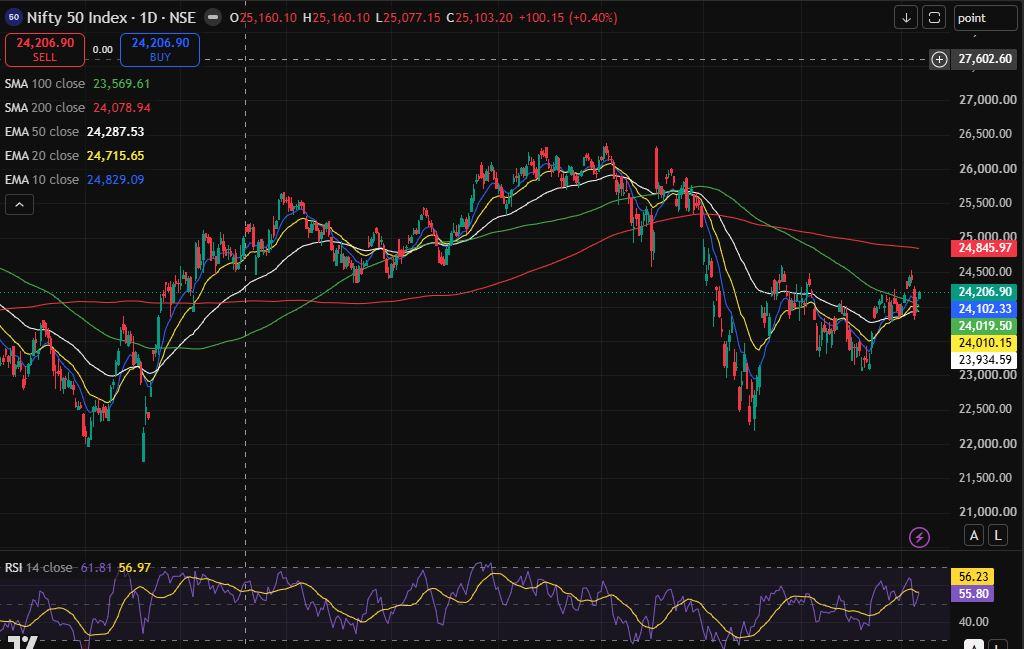The image size is (1024, 649).
Task: Click the plus icon beside 27,602.60
Action: (939, 59)
